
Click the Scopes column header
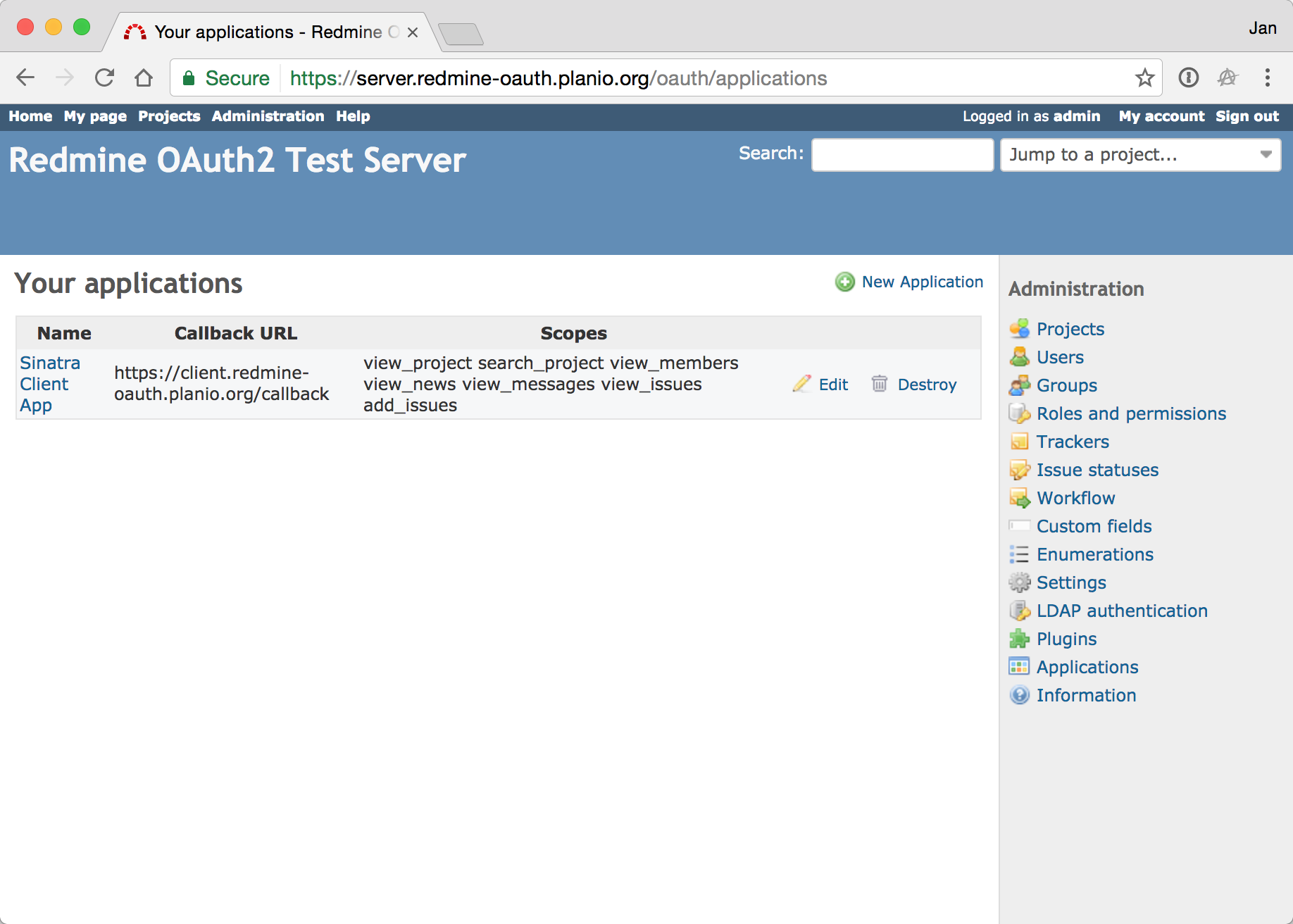(x=573, y=333)
